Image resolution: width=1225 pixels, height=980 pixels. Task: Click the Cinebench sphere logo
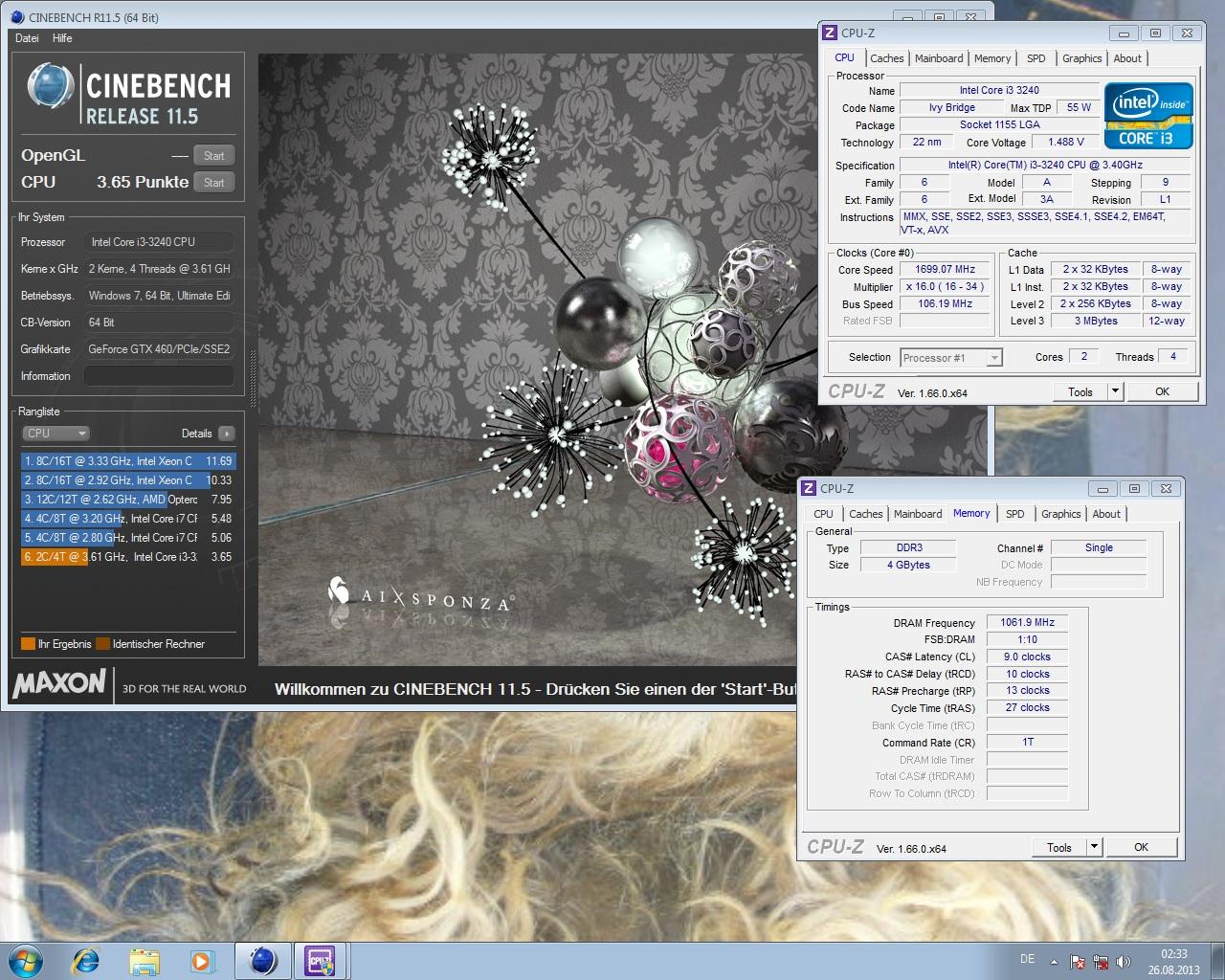pos(51,86)
